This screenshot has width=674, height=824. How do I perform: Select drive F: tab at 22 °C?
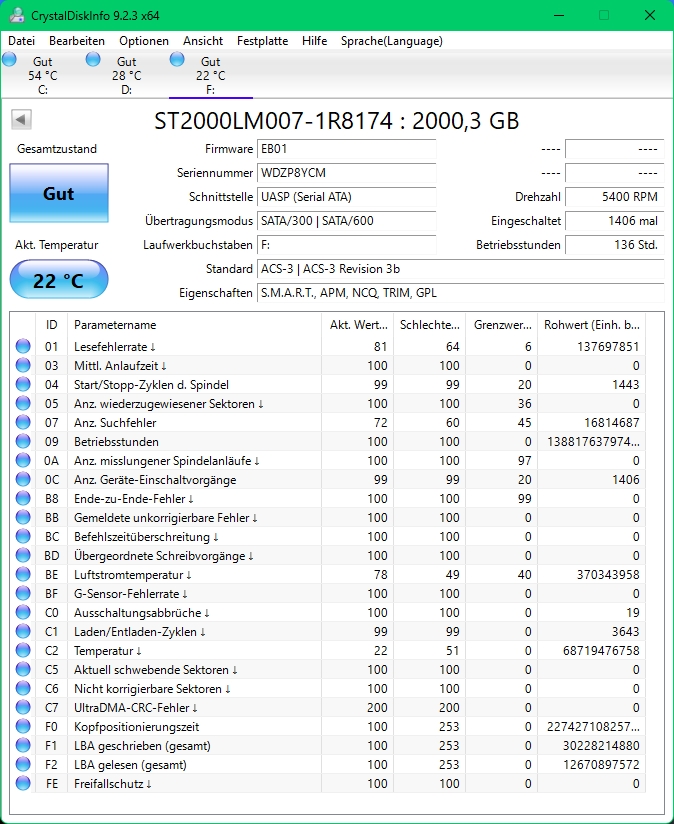click(x=210, y=75)
